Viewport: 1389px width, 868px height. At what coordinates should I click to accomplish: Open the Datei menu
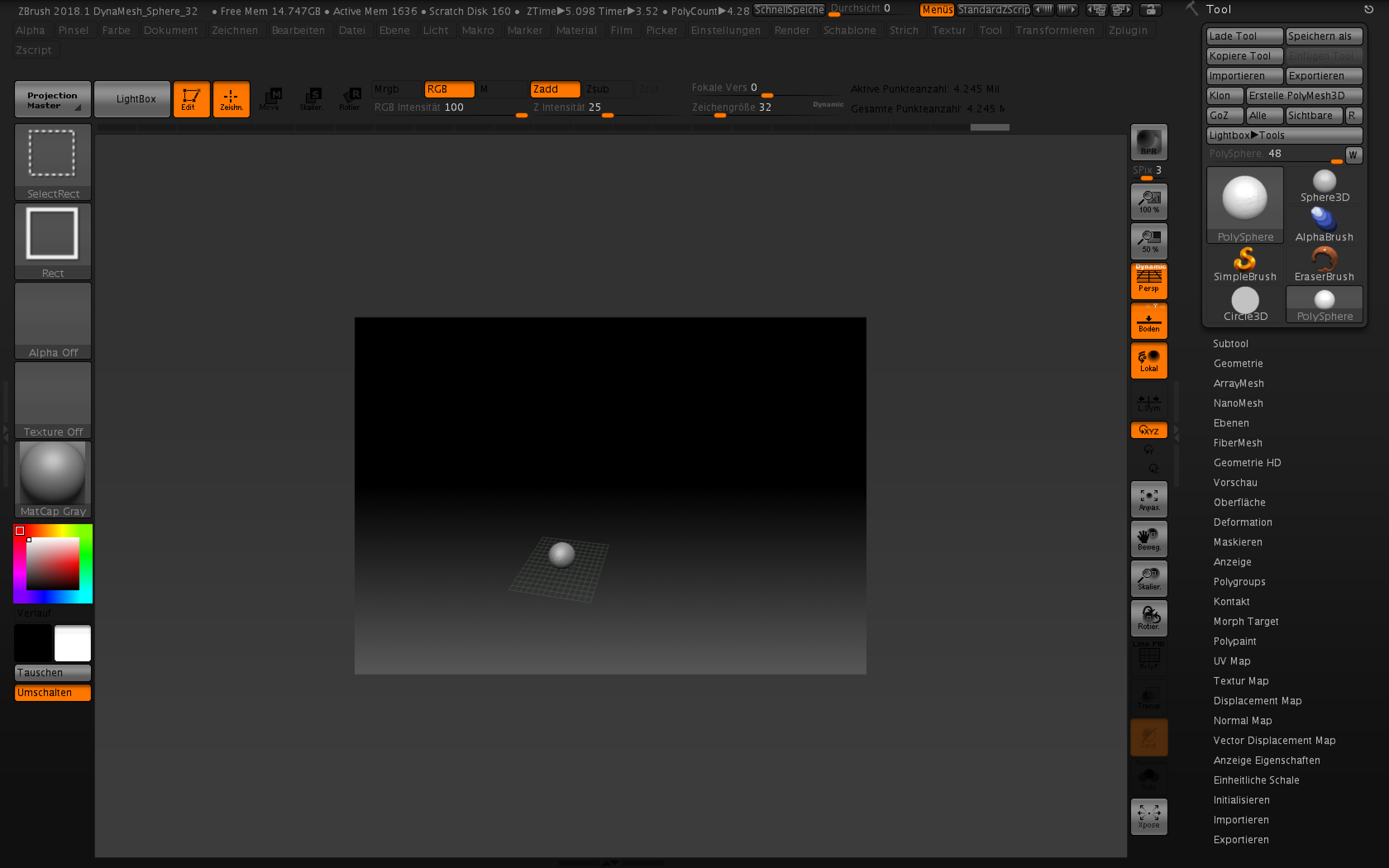[351, 30]
